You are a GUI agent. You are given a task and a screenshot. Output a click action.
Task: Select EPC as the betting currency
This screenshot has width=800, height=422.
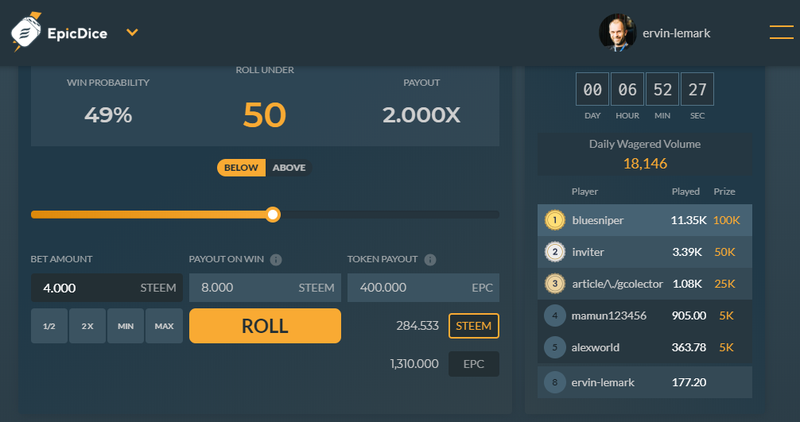(x=473, y=364)
